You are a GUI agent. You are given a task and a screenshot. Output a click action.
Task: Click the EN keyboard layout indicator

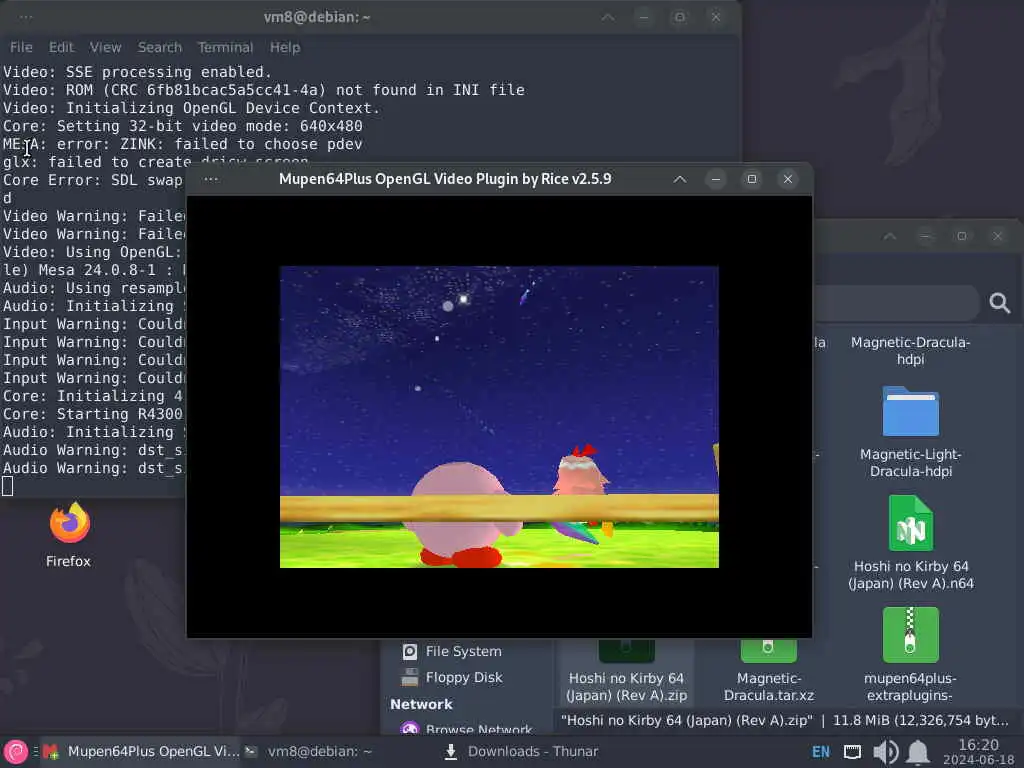pyautogui.click(x=821, y=752)
